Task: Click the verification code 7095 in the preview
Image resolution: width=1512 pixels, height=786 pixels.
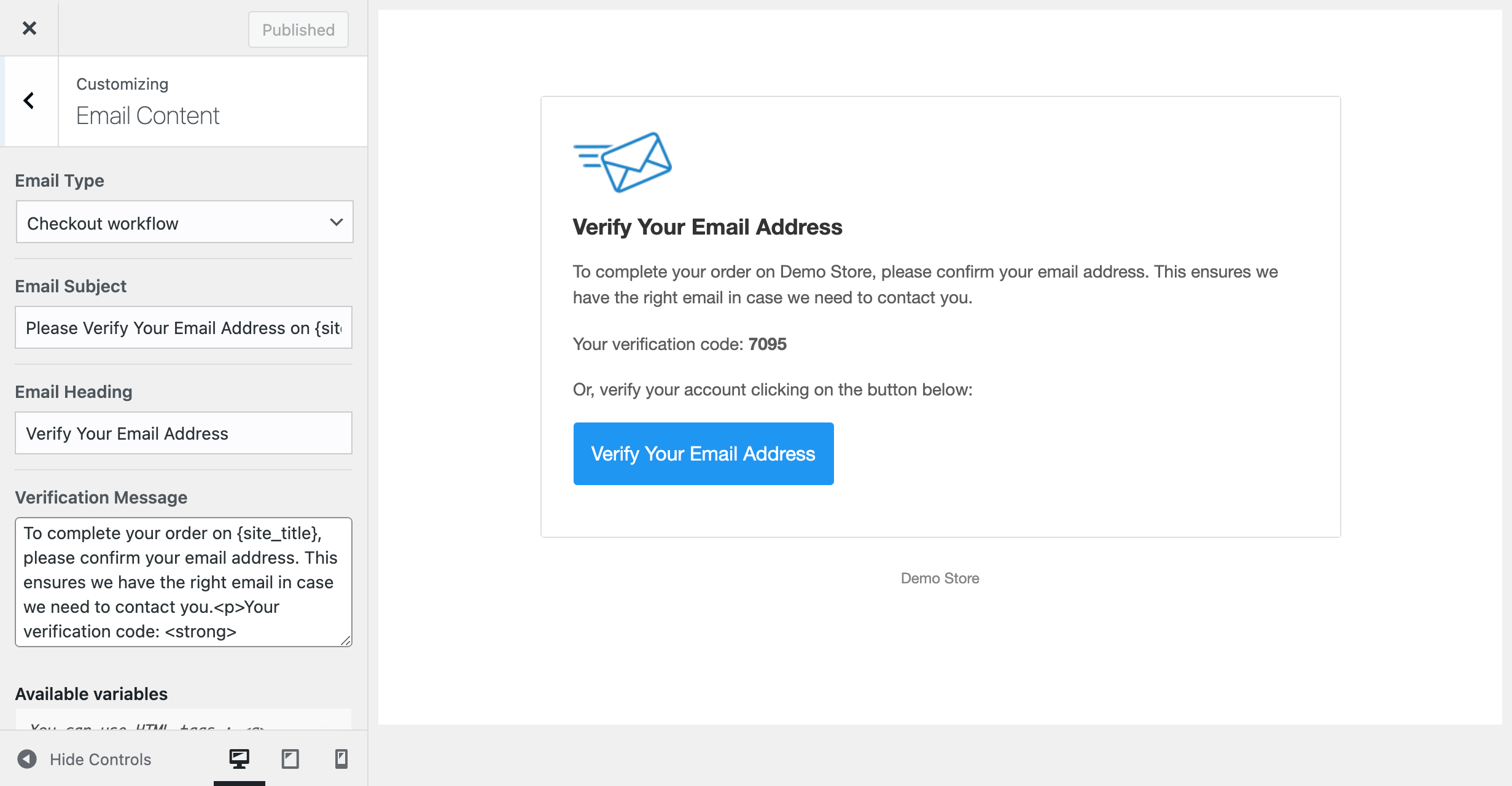Action: point(768,344)
